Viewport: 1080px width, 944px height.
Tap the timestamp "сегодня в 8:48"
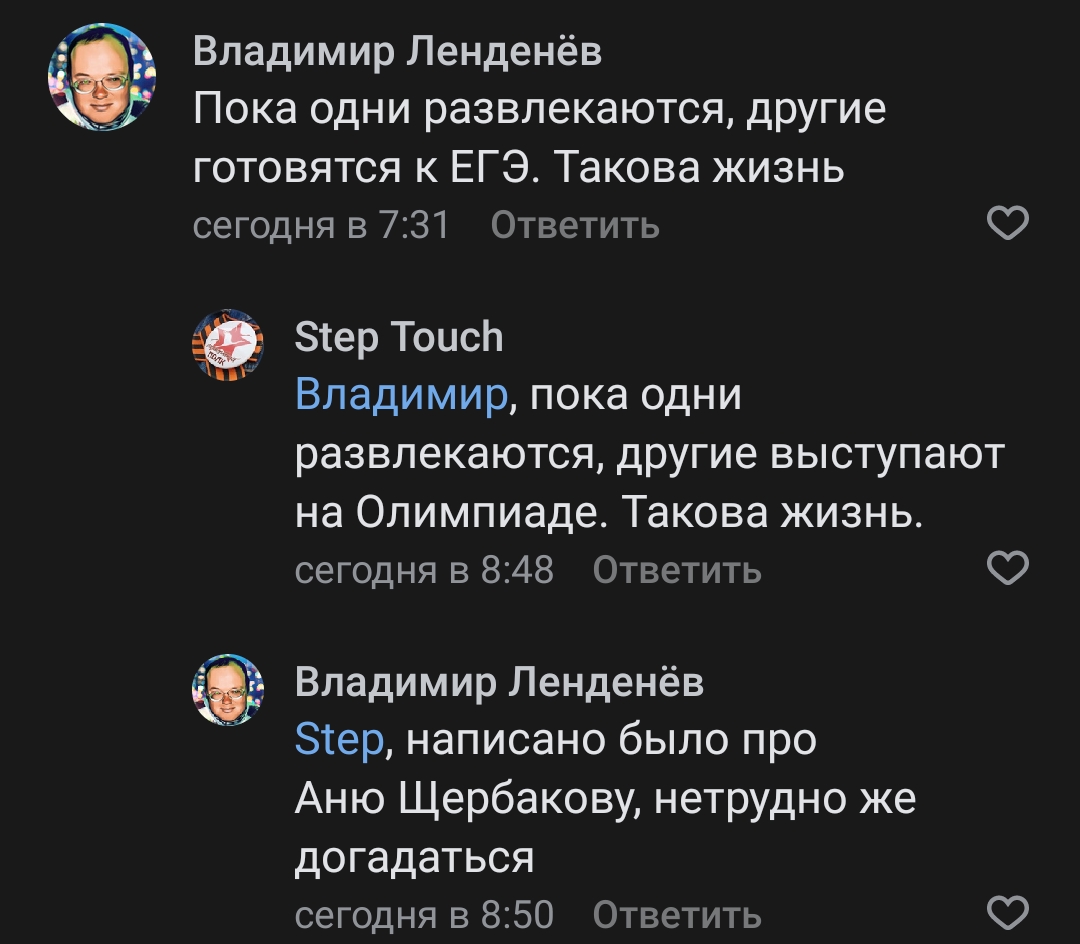[x=424, y=570]
